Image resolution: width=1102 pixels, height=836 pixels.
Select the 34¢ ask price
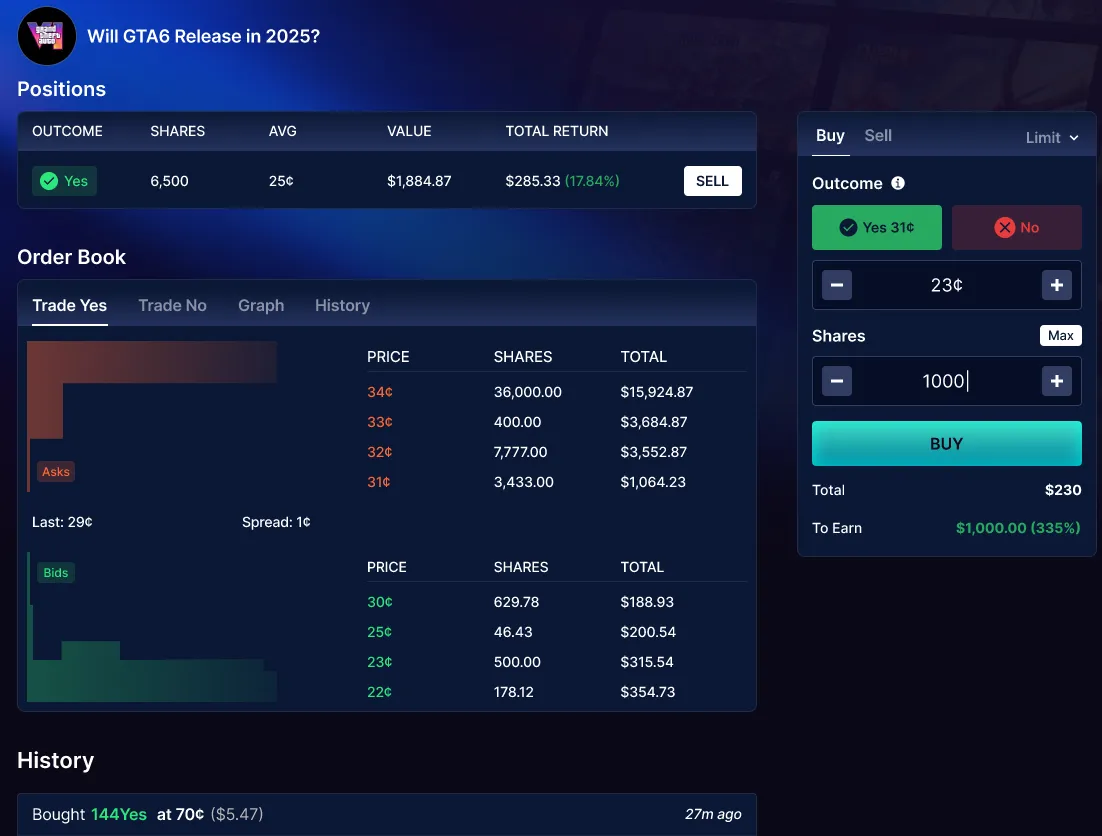point(380,392)
